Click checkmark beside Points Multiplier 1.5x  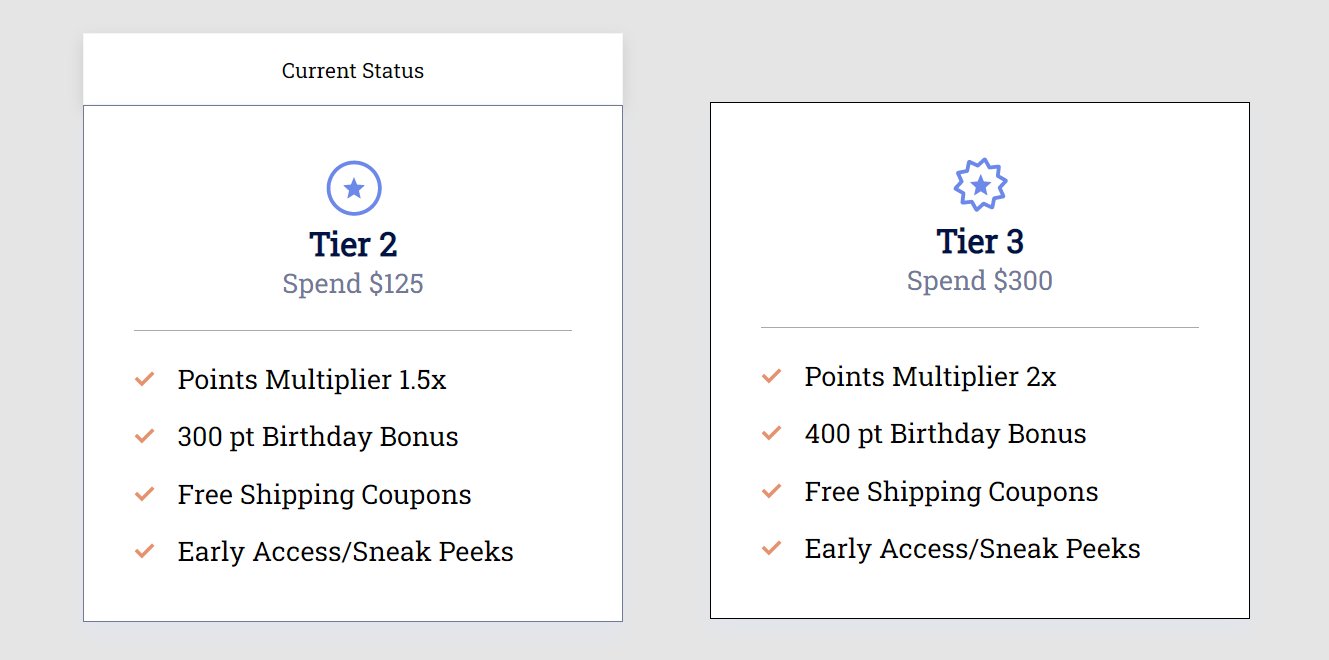tap(144, 379)
